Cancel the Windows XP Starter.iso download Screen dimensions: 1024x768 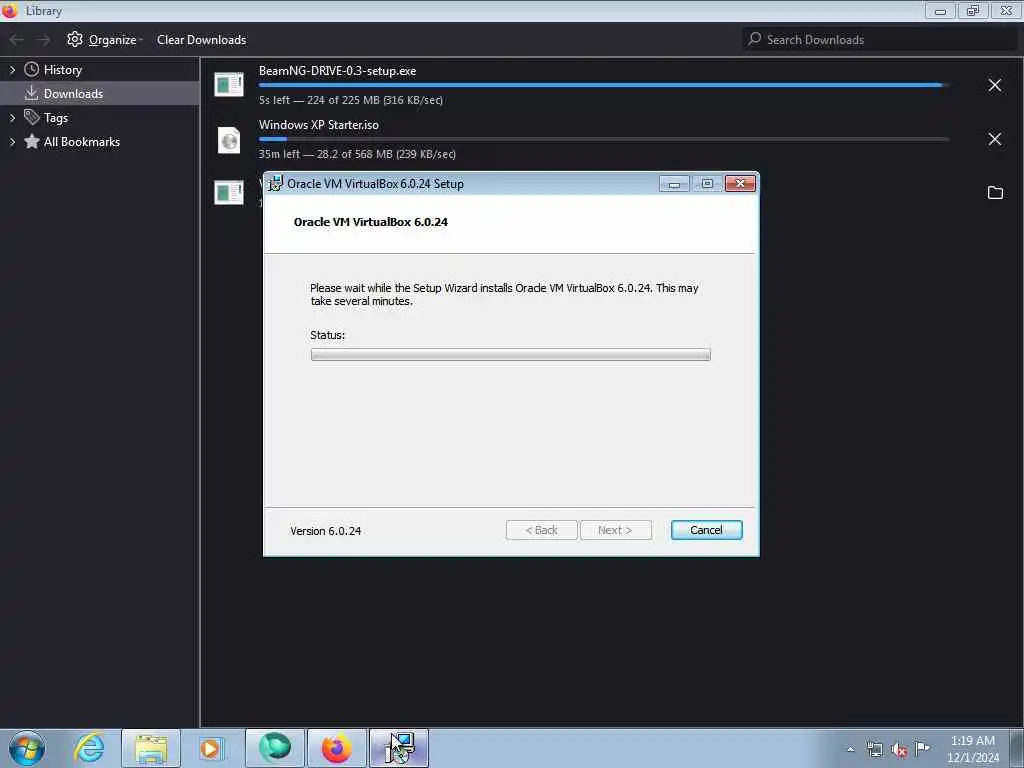tap(995, 139)
